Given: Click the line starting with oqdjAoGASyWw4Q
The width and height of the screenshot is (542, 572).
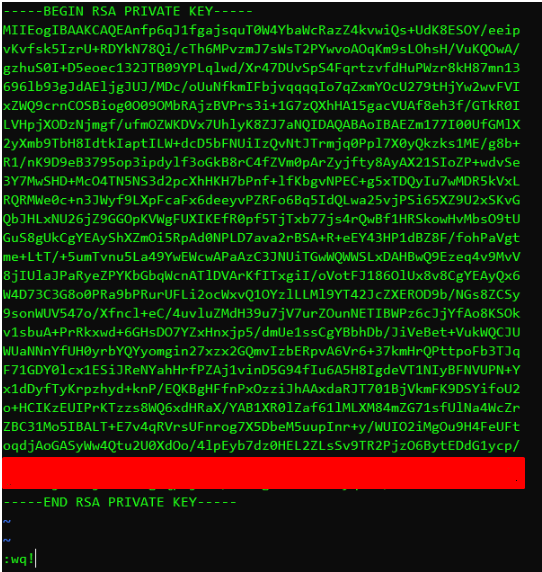Looking at the screenshot, I should 262,446.
